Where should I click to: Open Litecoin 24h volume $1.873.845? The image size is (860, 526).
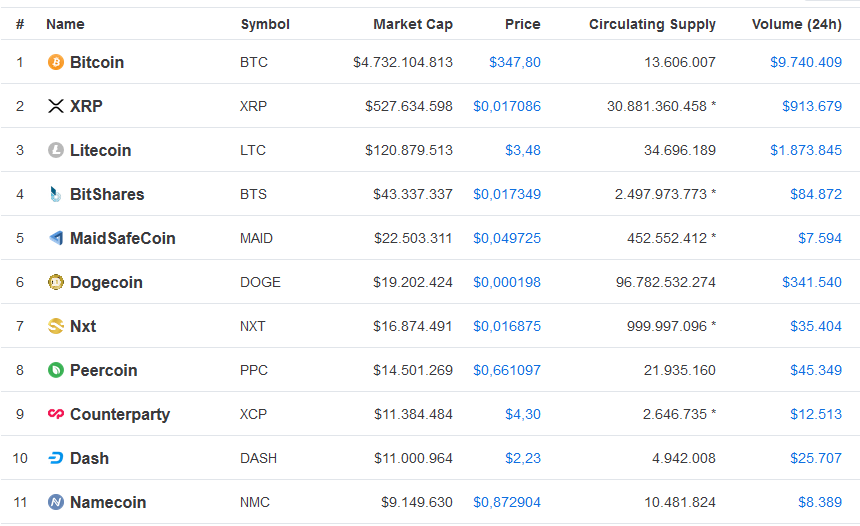(806, 150)
